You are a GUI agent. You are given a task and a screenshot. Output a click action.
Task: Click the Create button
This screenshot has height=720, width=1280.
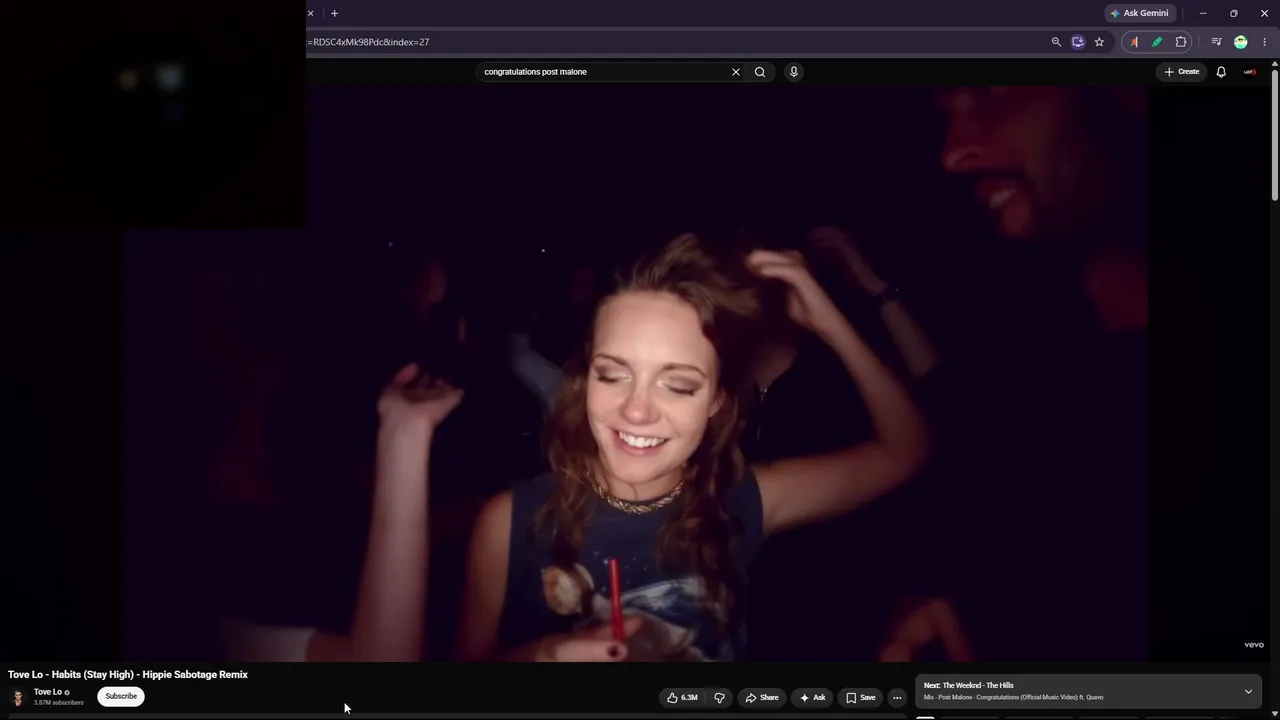click(x=1181, y=72)
